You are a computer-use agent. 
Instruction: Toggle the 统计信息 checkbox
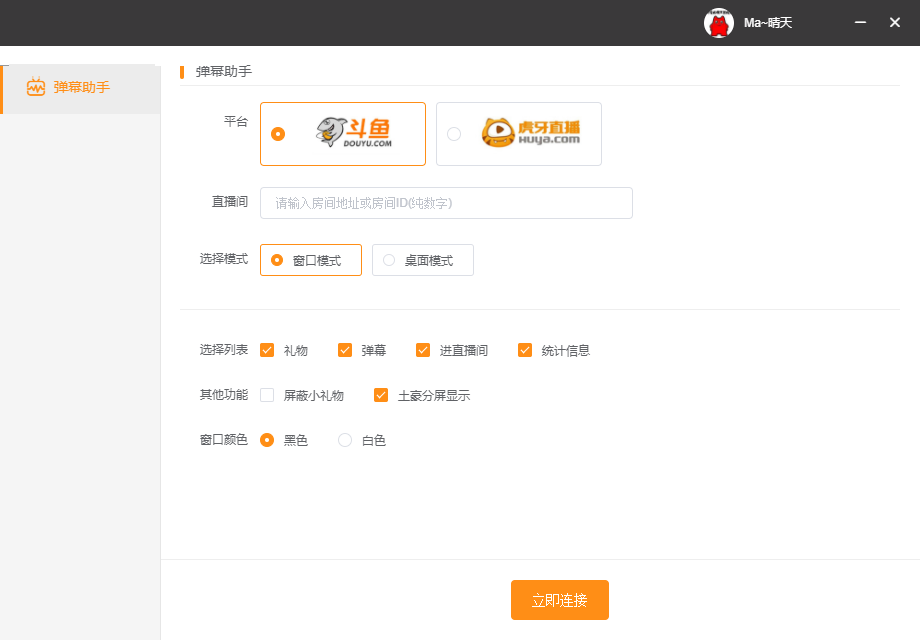[525, 350]
